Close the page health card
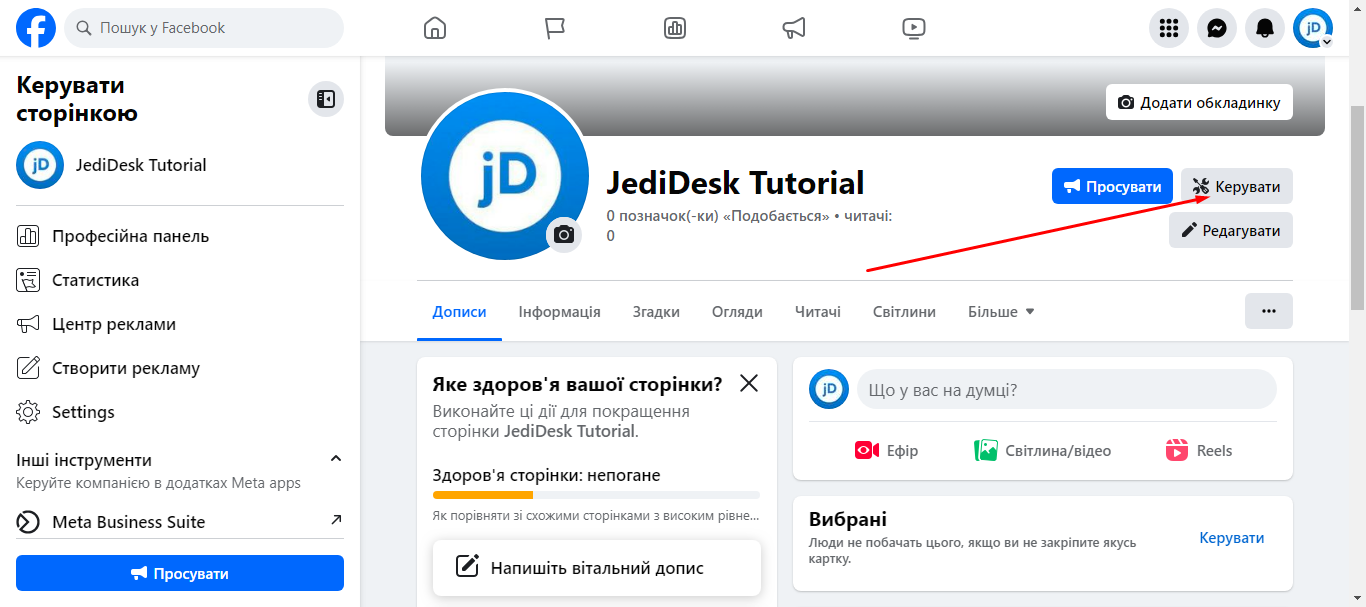Viewport: 1366px width, 607px height. [749, 383]
